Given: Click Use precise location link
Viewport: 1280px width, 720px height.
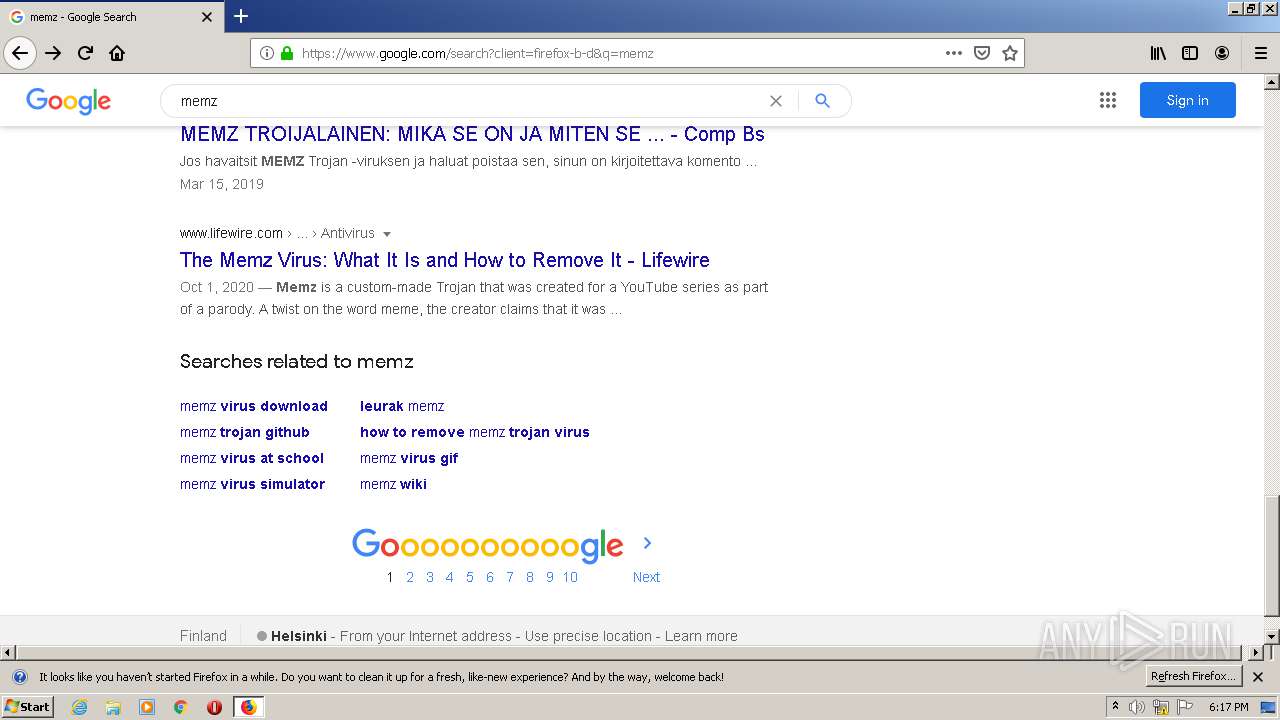Looking at the screenshot, I should pos(588,636).
